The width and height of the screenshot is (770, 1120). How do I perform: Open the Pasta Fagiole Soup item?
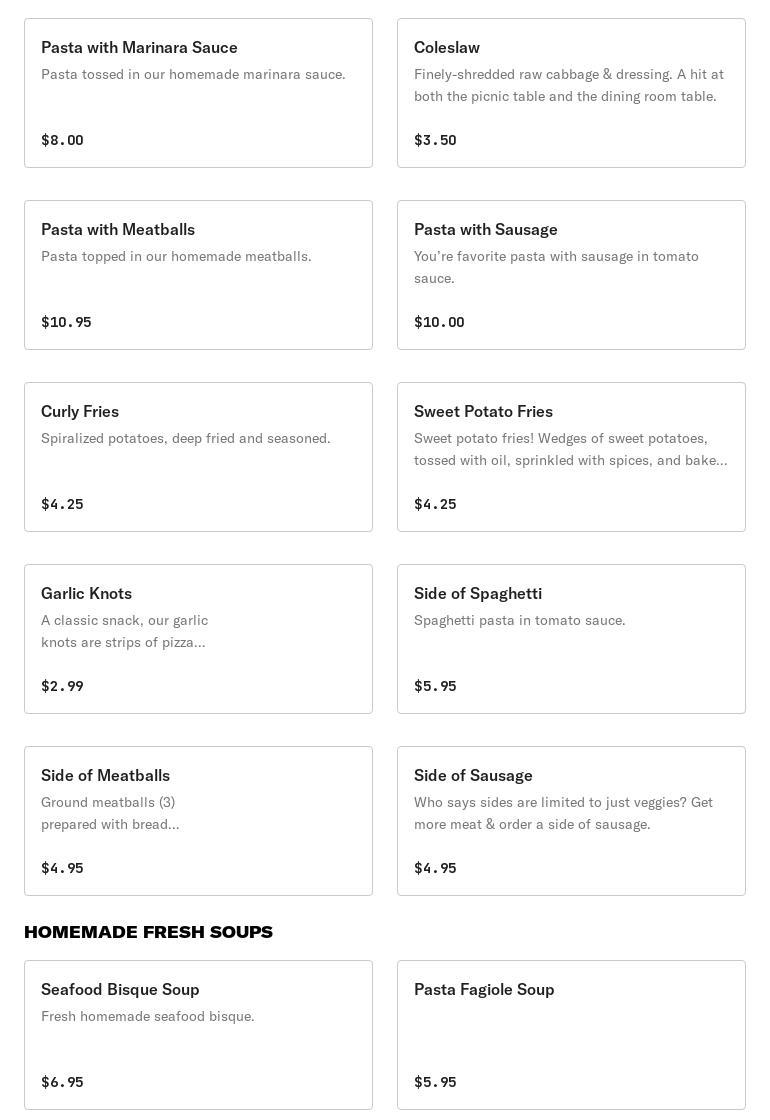pos(571,1035)
